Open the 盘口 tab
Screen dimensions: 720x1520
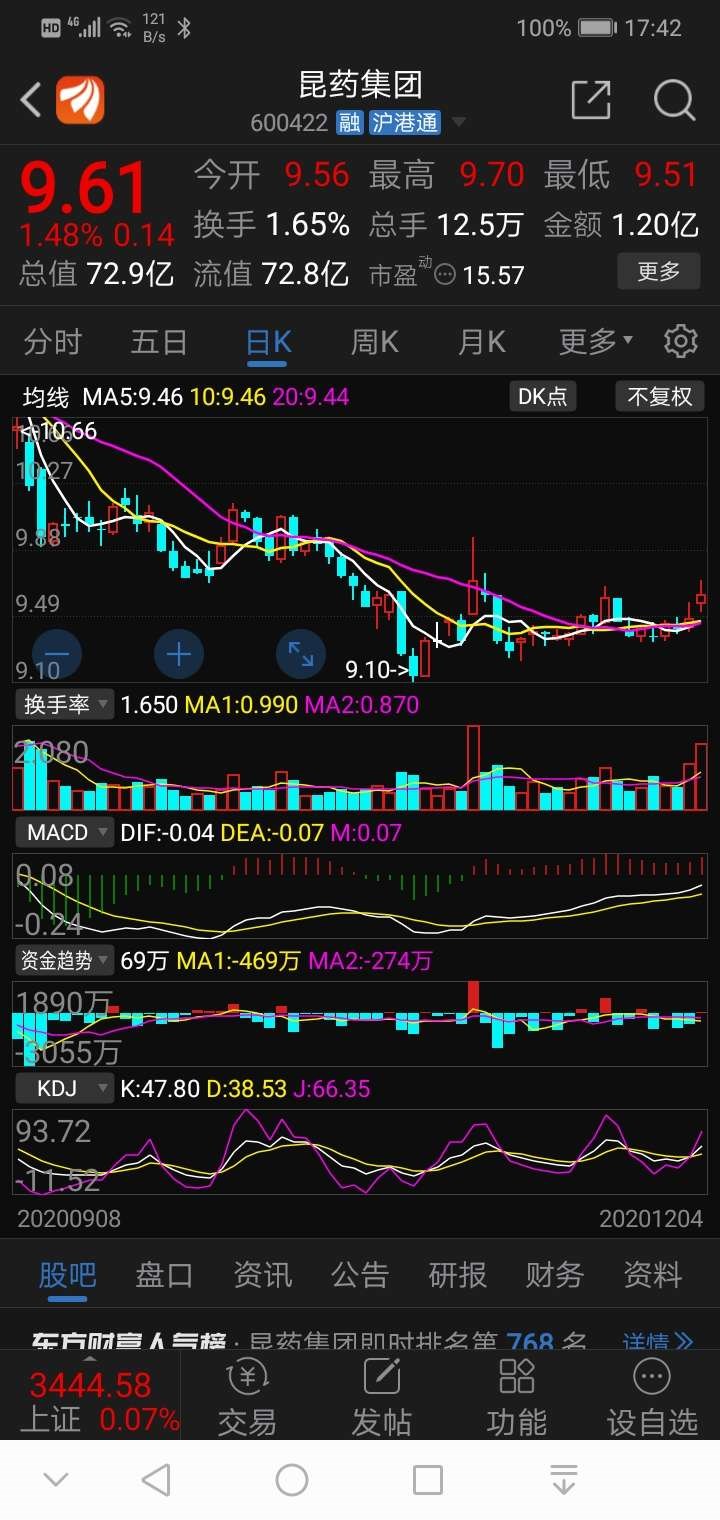coord(164,1275)
